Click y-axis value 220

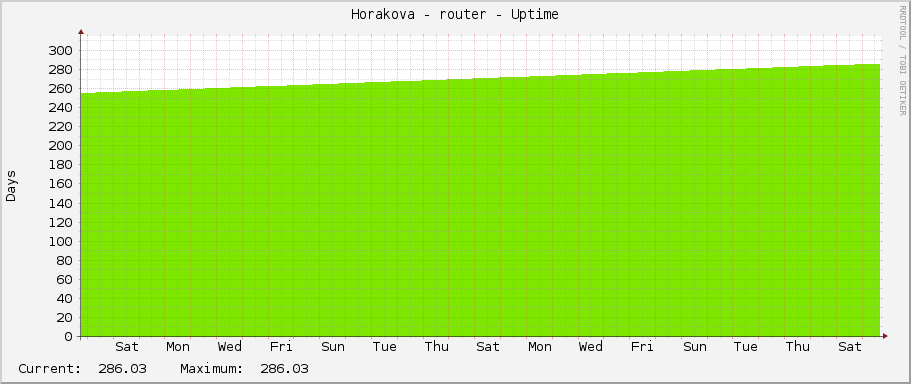point(61,127)
